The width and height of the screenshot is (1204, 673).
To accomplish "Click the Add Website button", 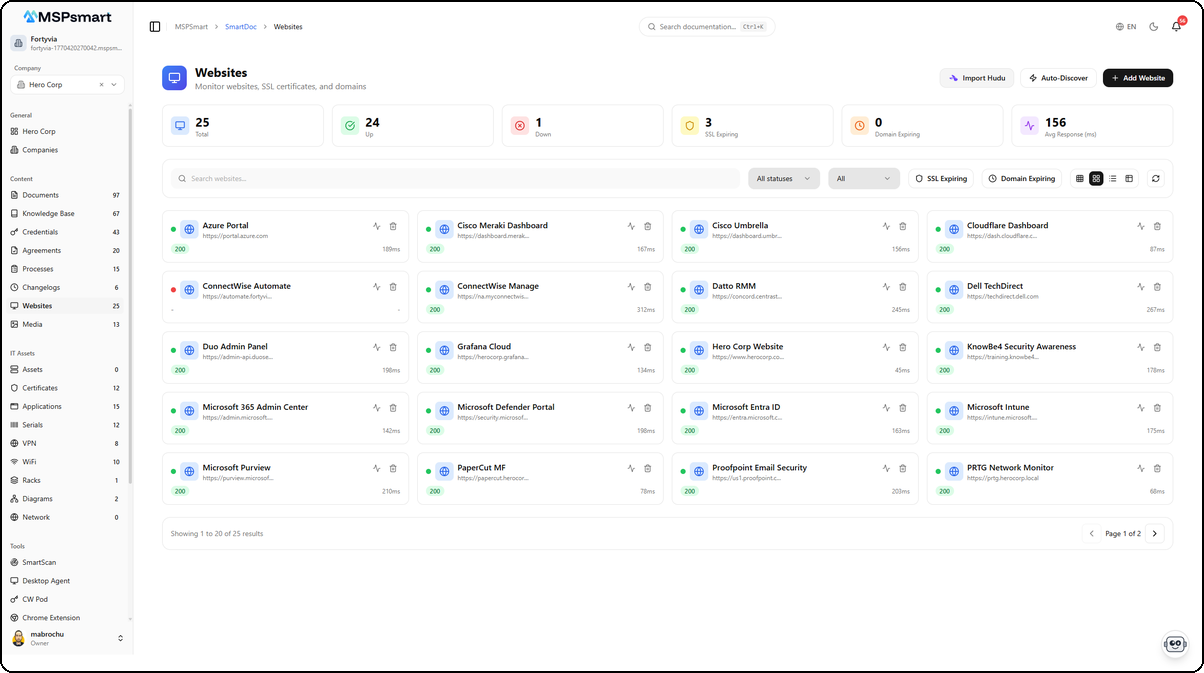I will (1137, 77).
